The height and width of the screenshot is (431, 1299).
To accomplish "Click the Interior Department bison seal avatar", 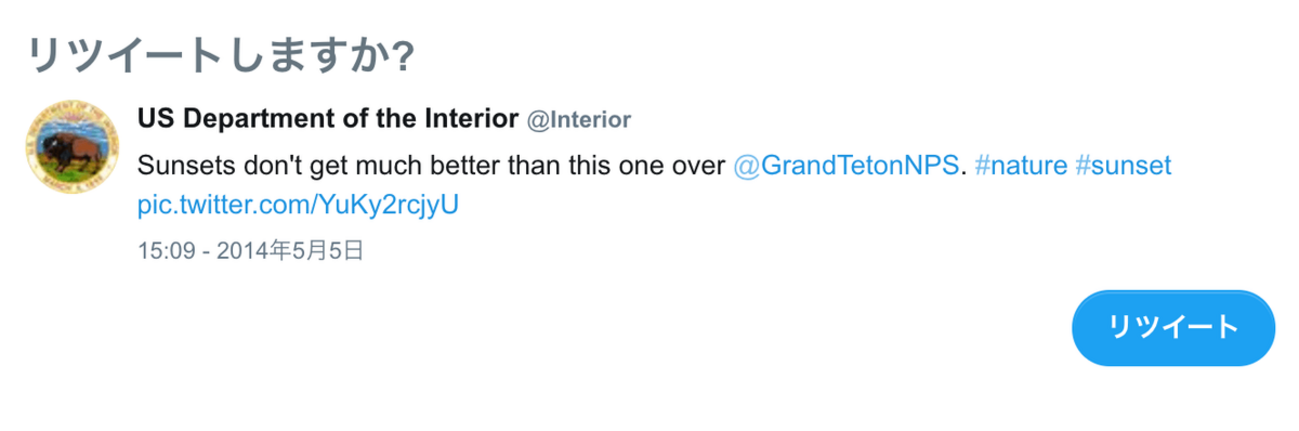I will pyautogui.click(x=72, y=147).
